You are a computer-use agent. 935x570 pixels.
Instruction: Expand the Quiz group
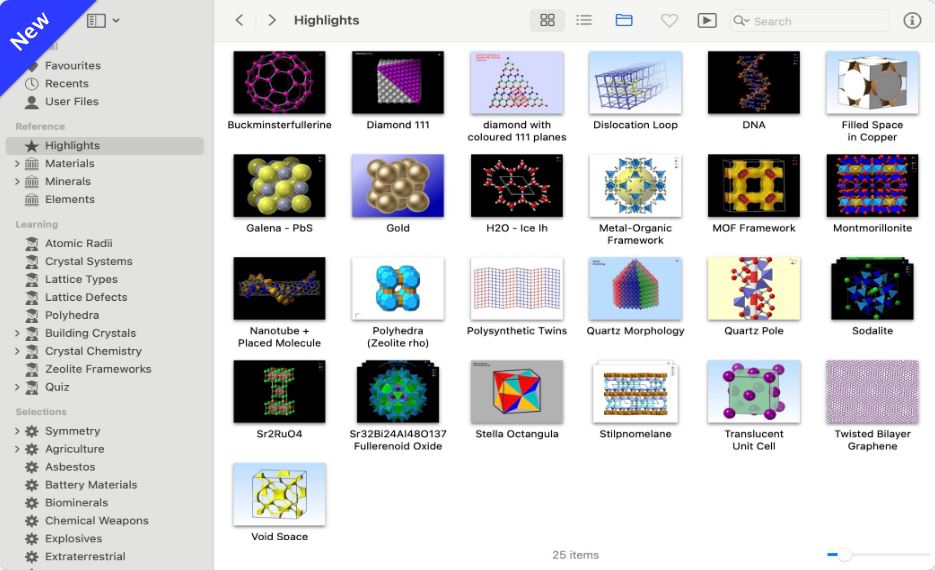[17, 387]
